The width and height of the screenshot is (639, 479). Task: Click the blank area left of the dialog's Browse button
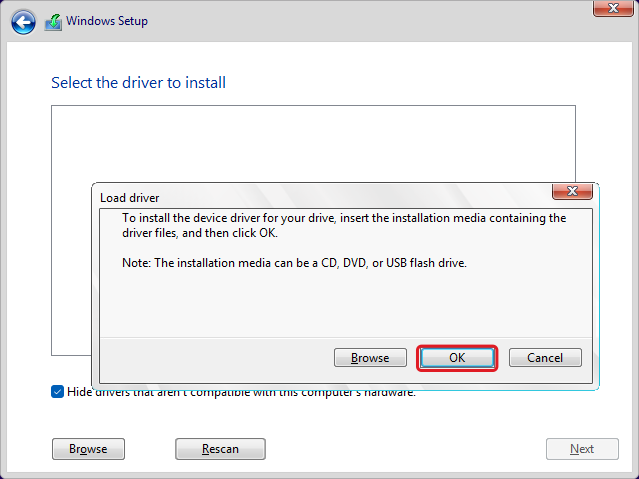215,358
